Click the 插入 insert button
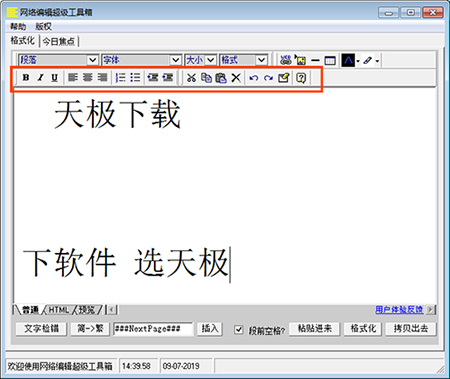 point(210,329)
